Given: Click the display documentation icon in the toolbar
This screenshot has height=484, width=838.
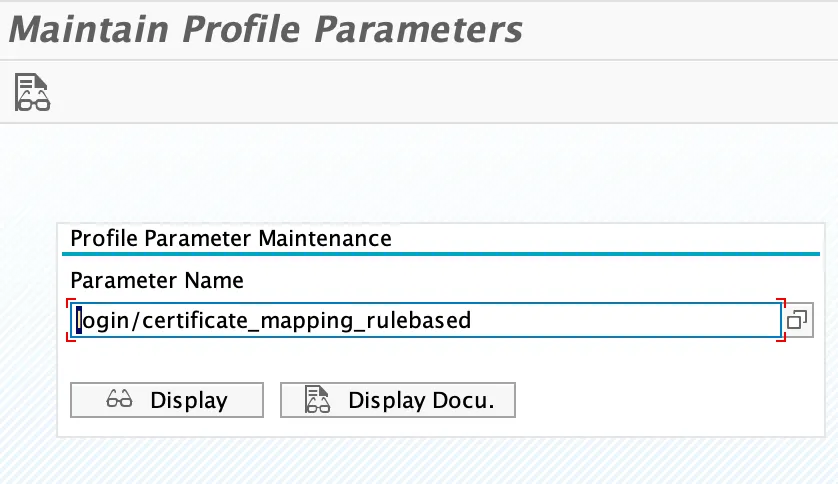Looking at the screenshot, I should [32, 92].
